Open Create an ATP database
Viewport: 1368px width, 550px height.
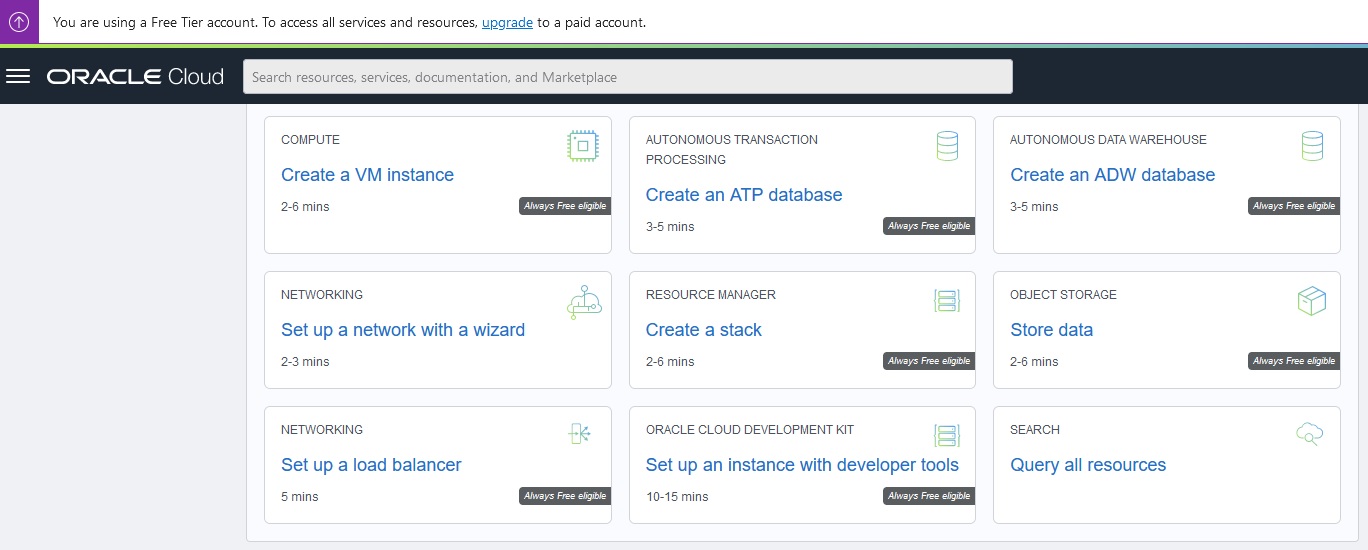pyautogui.click(x=744, y=195)
